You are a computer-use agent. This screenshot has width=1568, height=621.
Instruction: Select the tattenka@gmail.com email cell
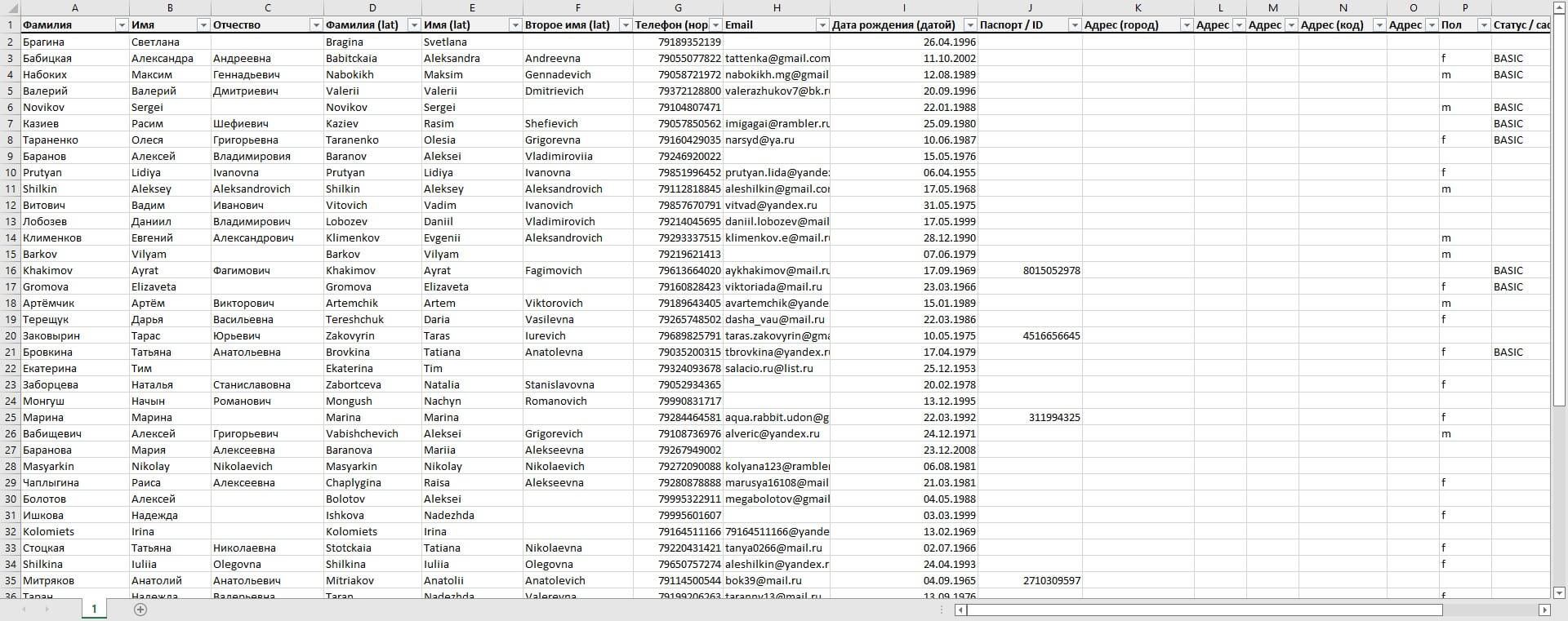777,58
